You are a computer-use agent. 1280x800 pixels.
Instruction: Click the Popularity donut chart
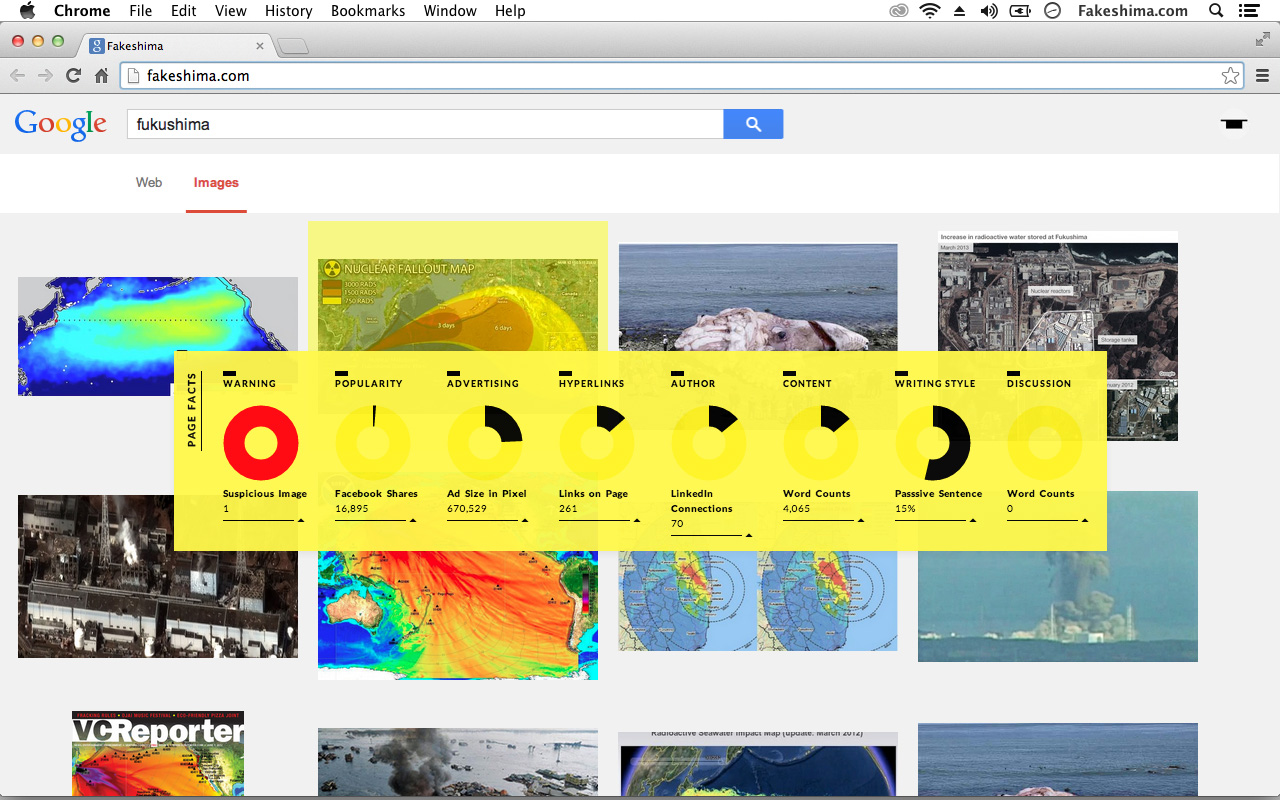click(x=372, y=443)
